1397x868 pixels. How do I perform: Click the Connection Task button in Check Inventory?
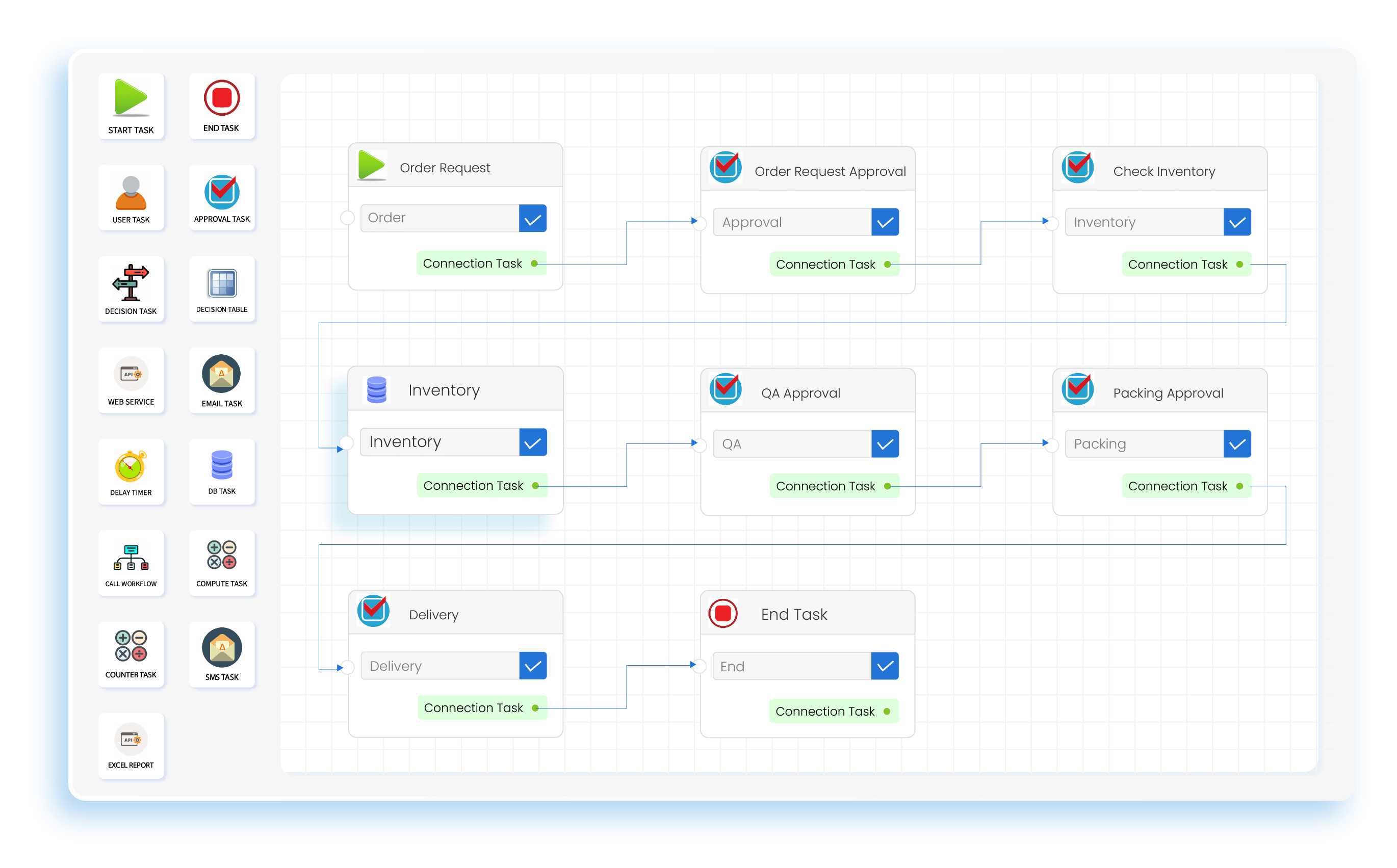[1186, 264]
